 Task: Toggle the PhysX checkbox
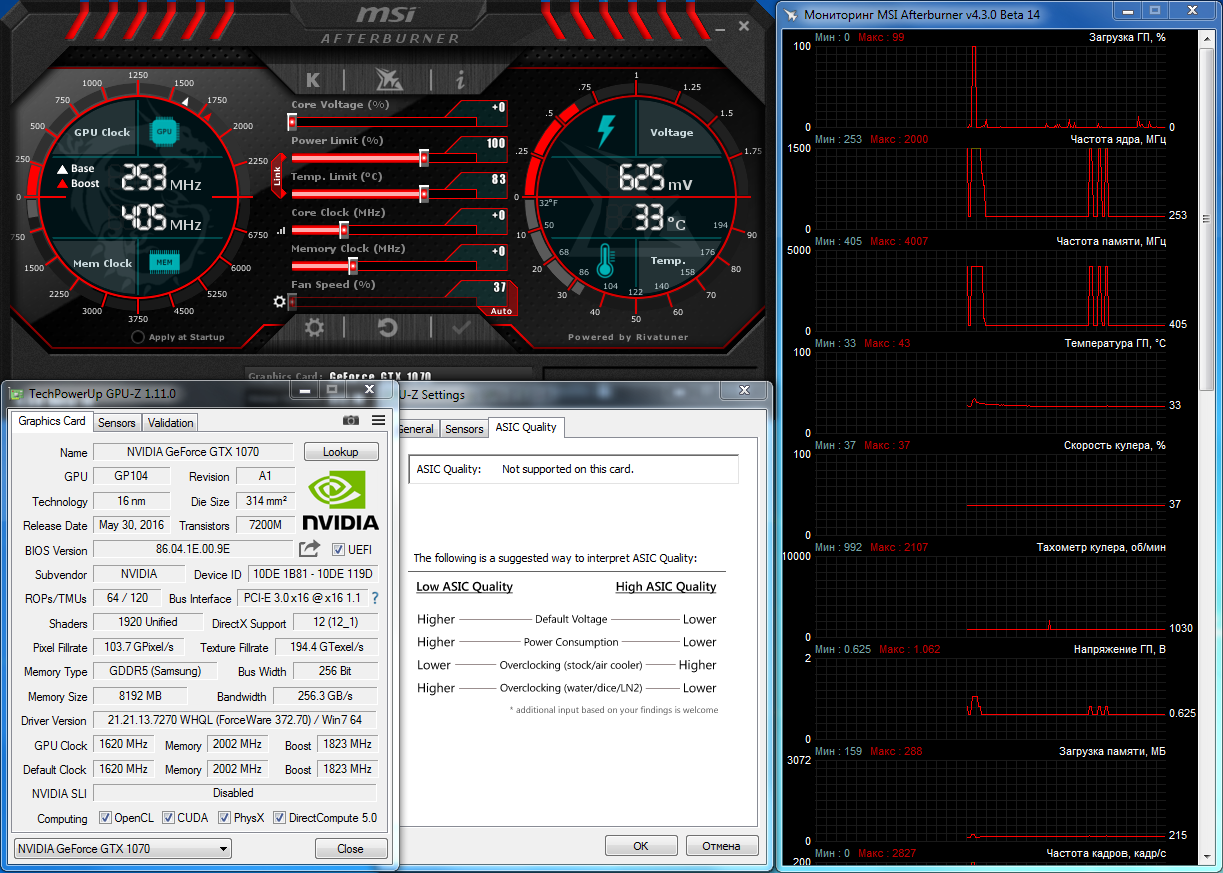tap(225, 818)
